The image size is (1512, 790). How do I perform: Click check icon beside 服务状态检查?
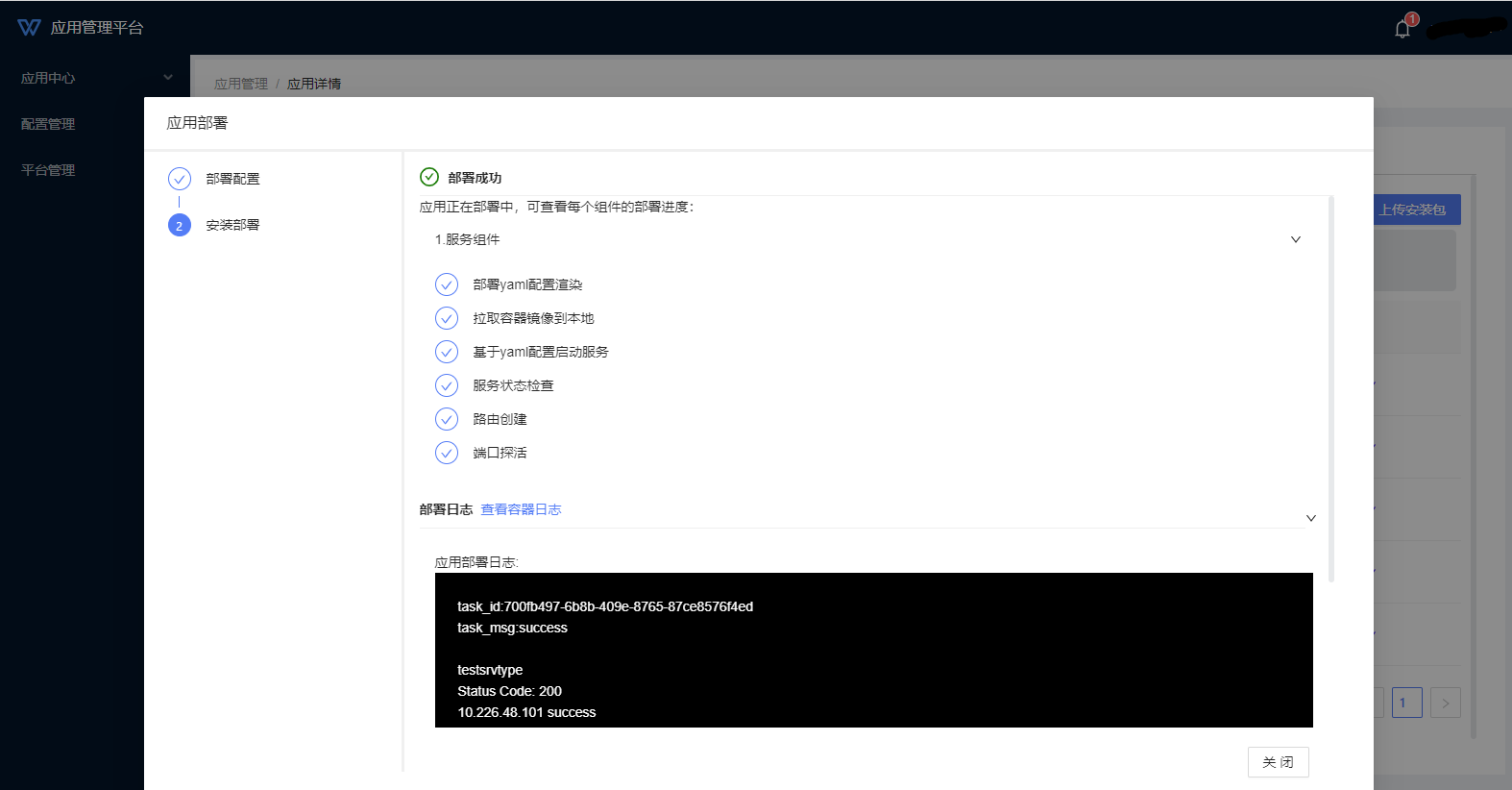pyautogui.click(x=447, y=385)
